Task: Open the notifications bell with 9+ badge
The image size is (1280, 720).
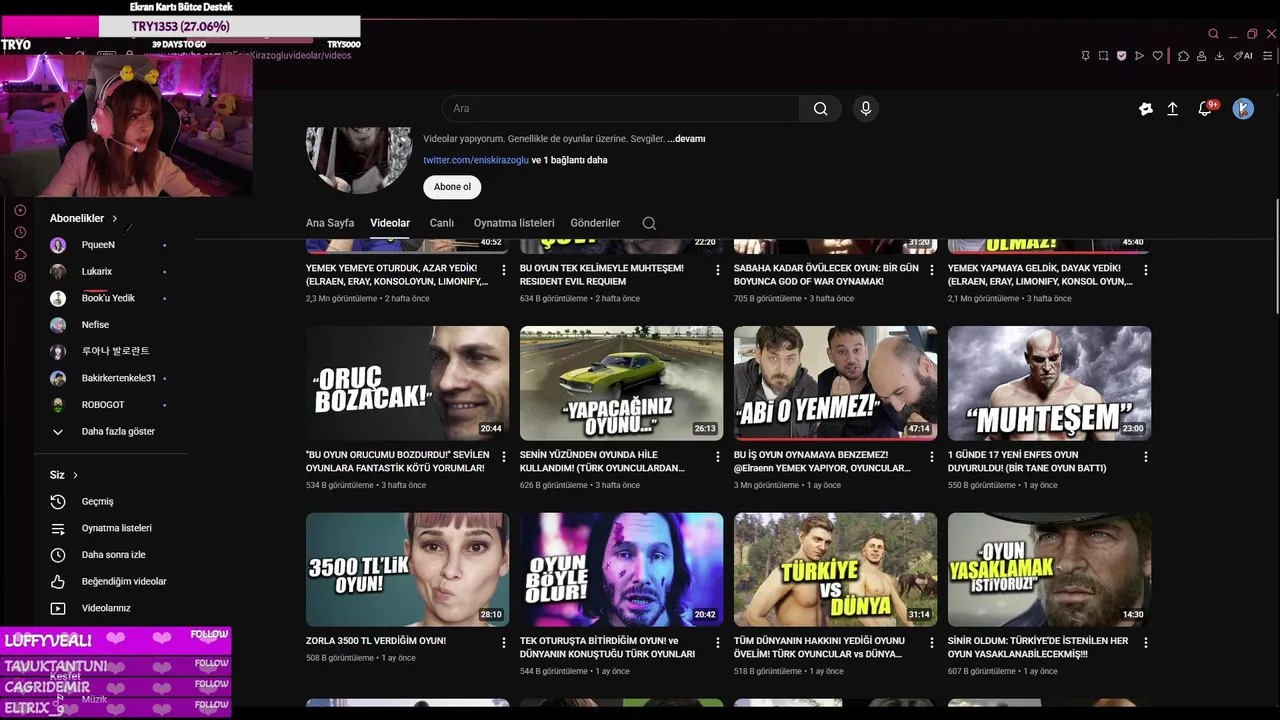Action: click(x=1206, y=108)
